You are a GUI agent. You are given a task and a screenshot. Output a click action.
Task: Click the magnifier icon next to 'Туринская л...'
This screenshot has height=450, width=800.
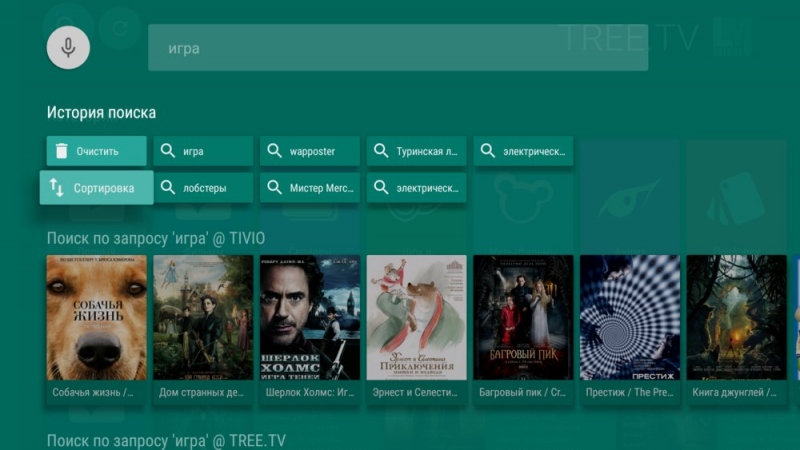click(x=381, y=151)
